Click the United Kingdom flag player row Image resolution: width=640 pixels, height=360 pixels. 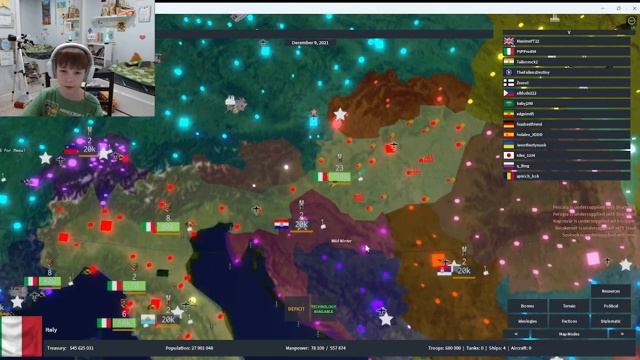click(x=567, y=41)
